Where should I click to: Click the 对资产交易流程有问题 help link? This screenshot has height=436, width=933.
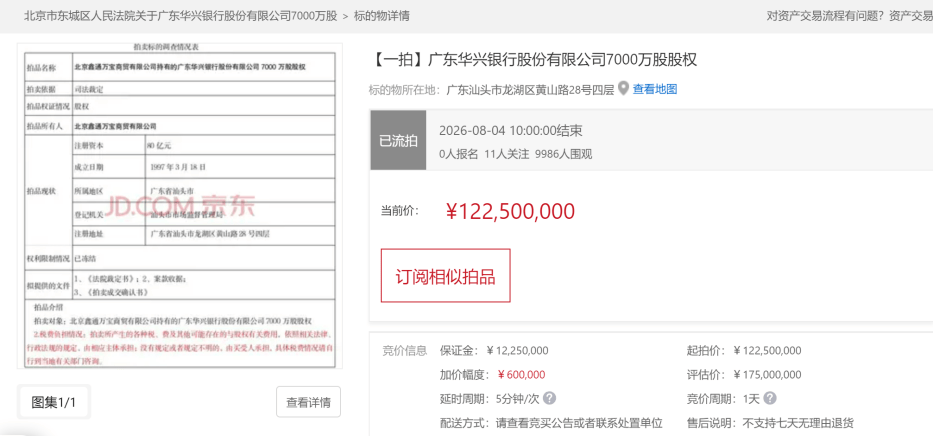[x=825, y=16]
